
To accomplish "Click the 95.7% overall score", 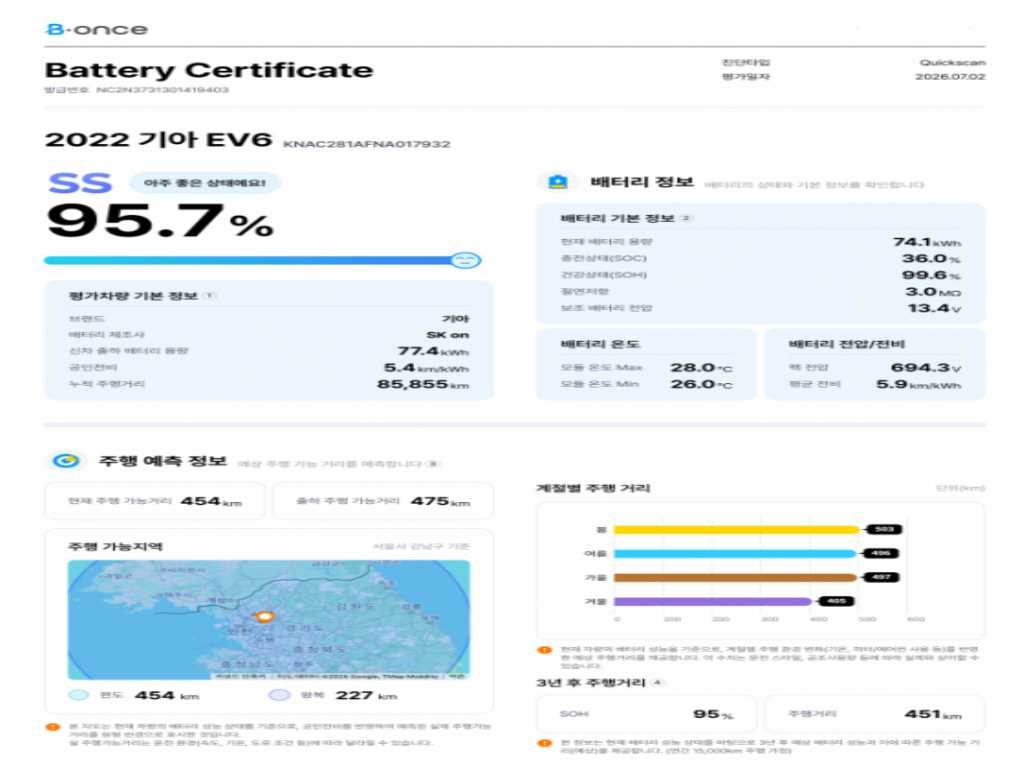I will click(160, 221).
